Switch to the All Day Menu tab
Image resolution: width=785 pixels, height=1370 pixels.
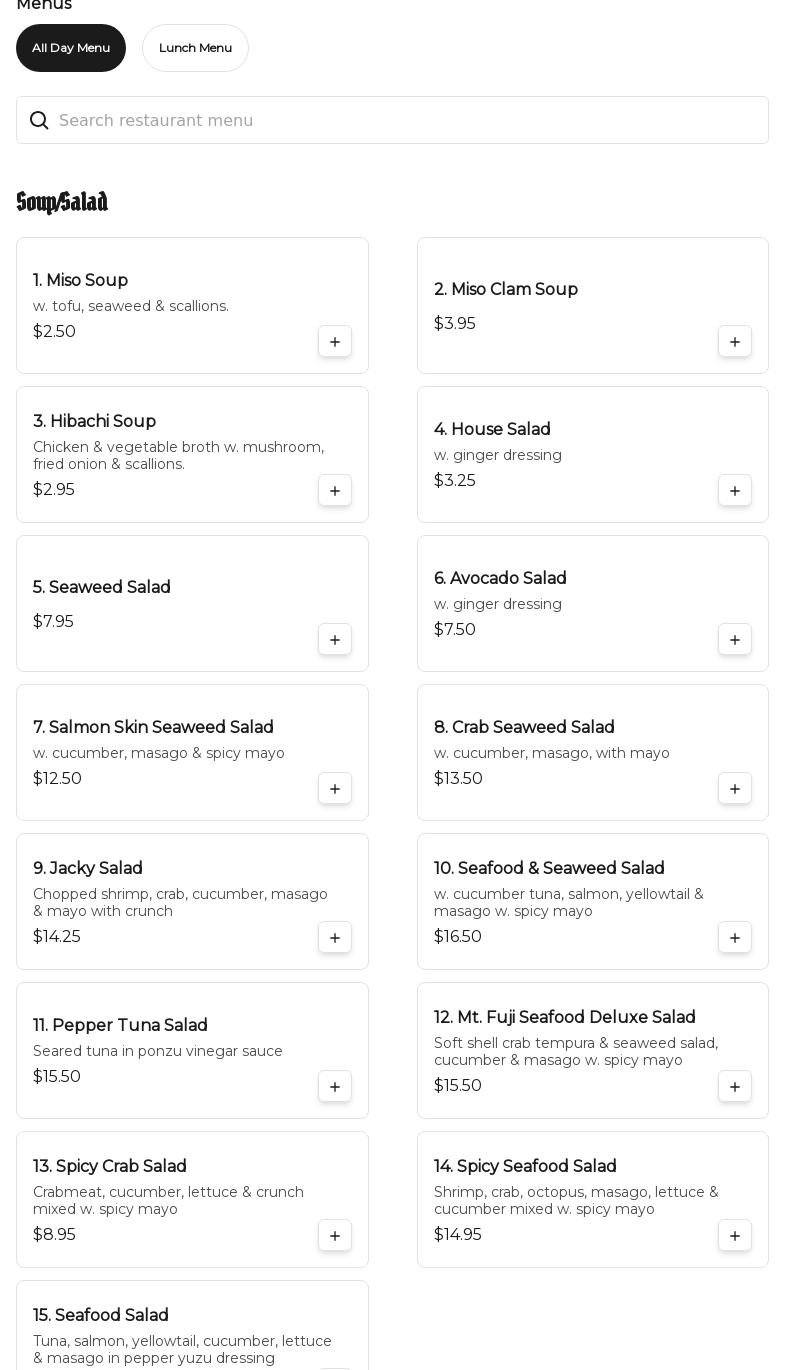(71, 48)
